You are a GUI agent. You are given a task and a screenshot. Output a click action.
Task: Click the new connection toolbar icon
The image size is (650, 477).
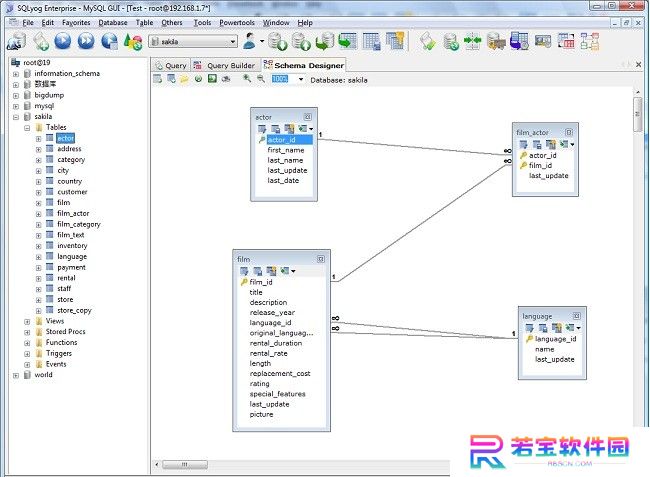17,41
